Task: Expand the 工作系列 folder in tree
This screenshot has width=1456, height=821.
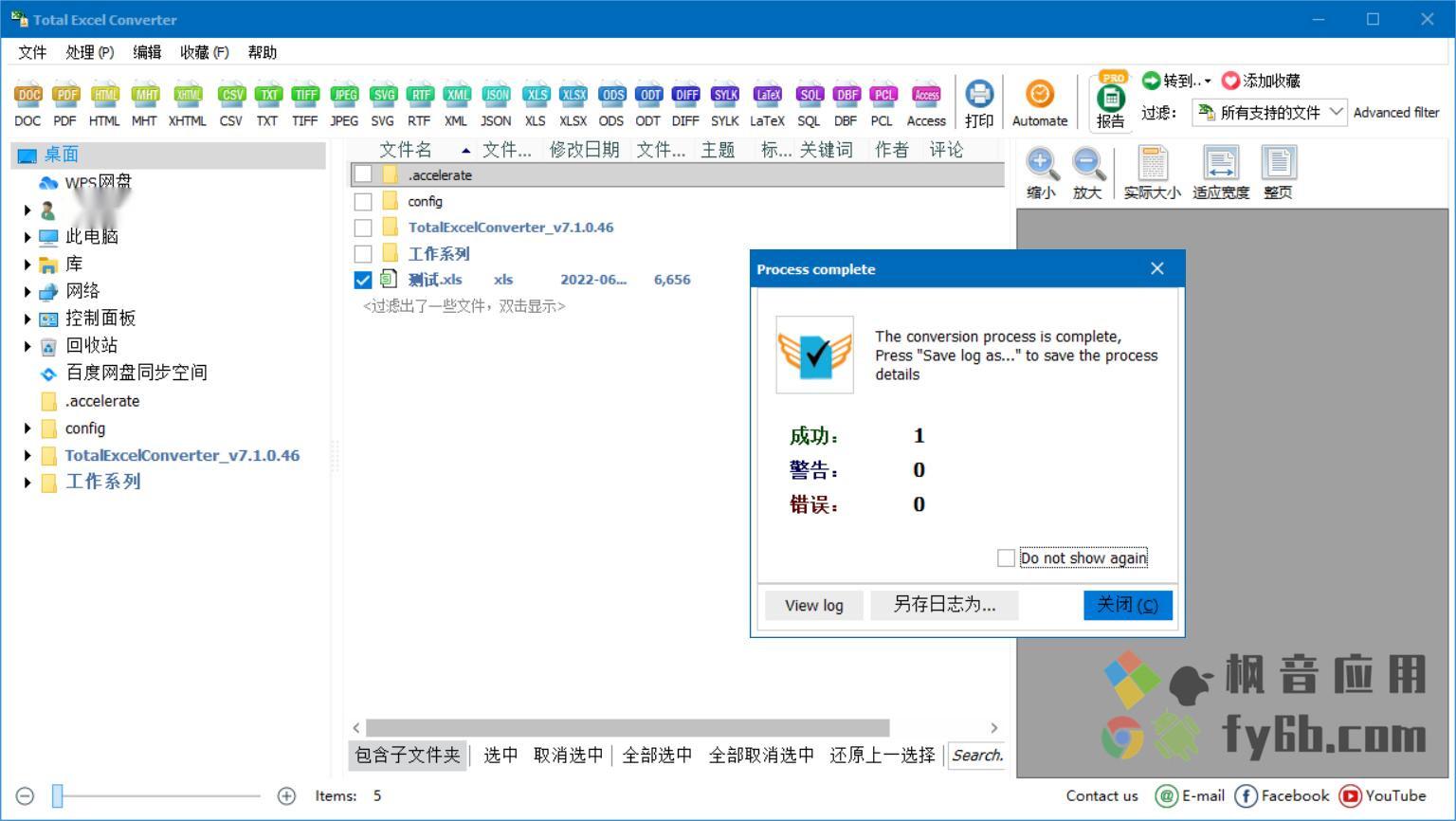Action: pos(27,483)
